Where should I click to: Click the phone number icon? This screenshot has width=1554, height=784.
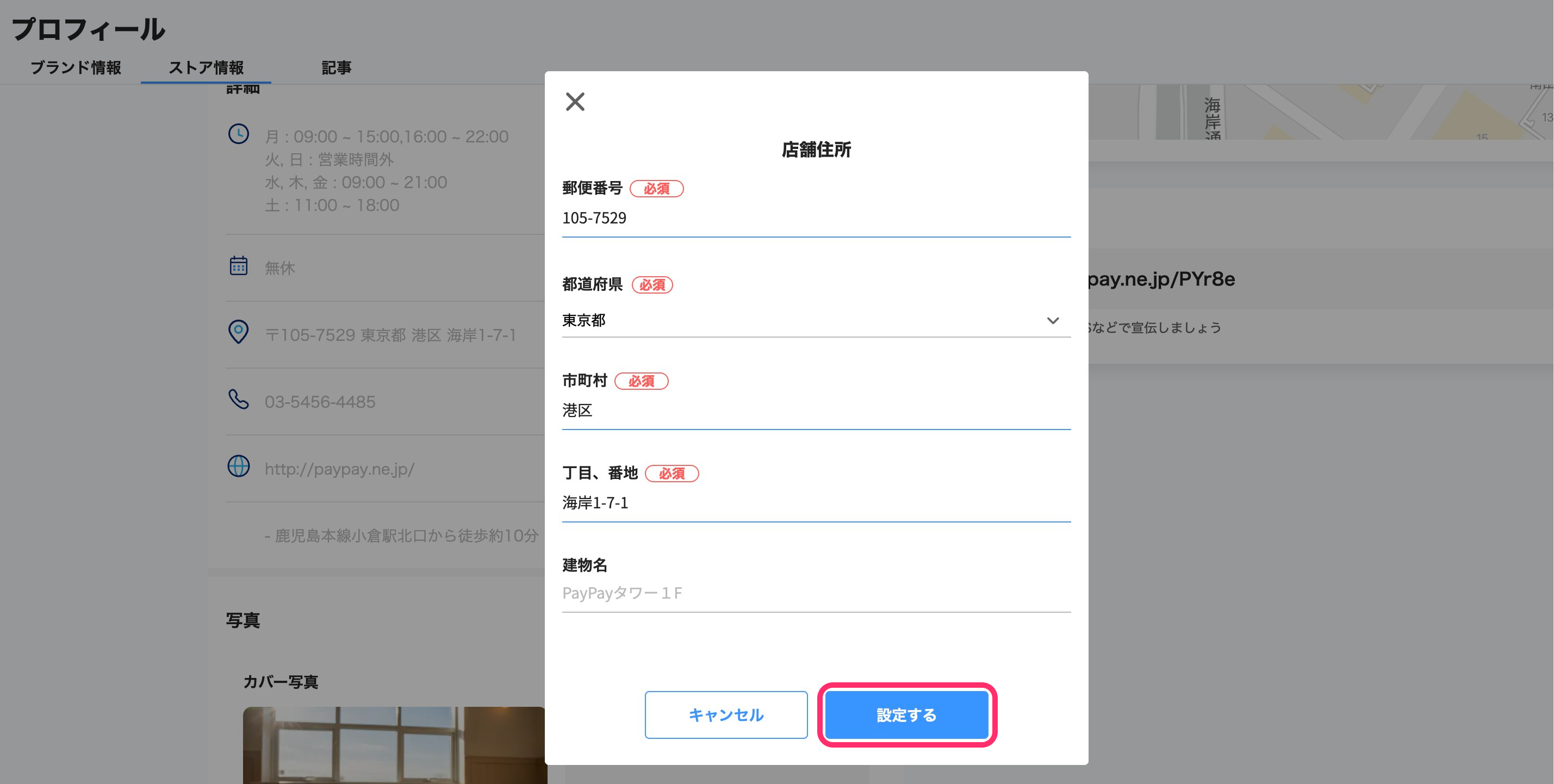coord(238,399)
